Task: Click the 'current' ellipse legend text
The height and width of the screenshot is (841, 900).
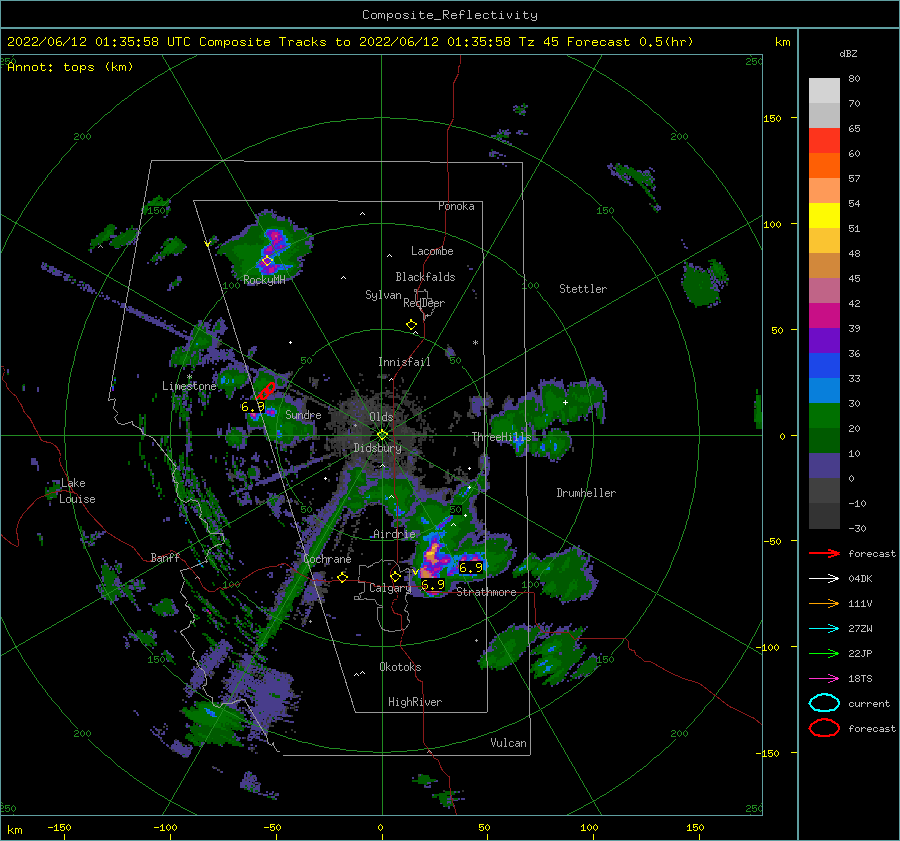Action: (x=869, y=703)
